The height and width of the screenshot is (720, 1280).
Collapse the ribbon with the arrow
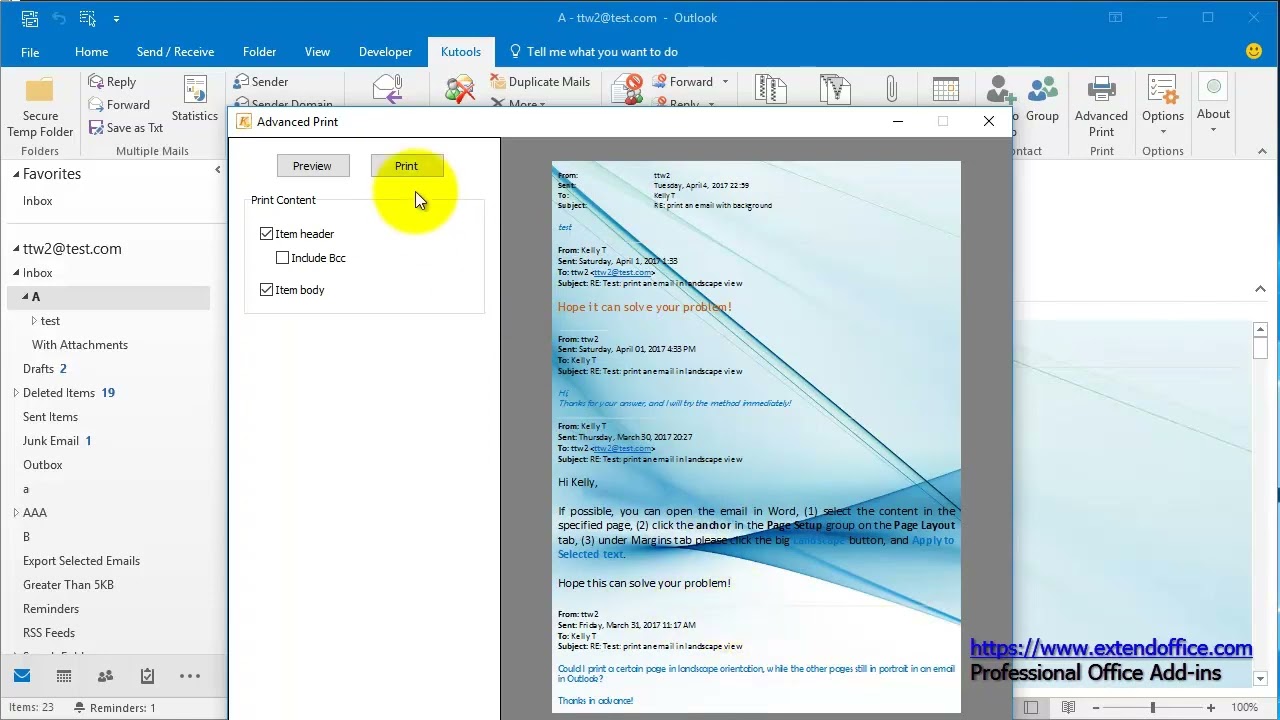[x=1262, y=151]
